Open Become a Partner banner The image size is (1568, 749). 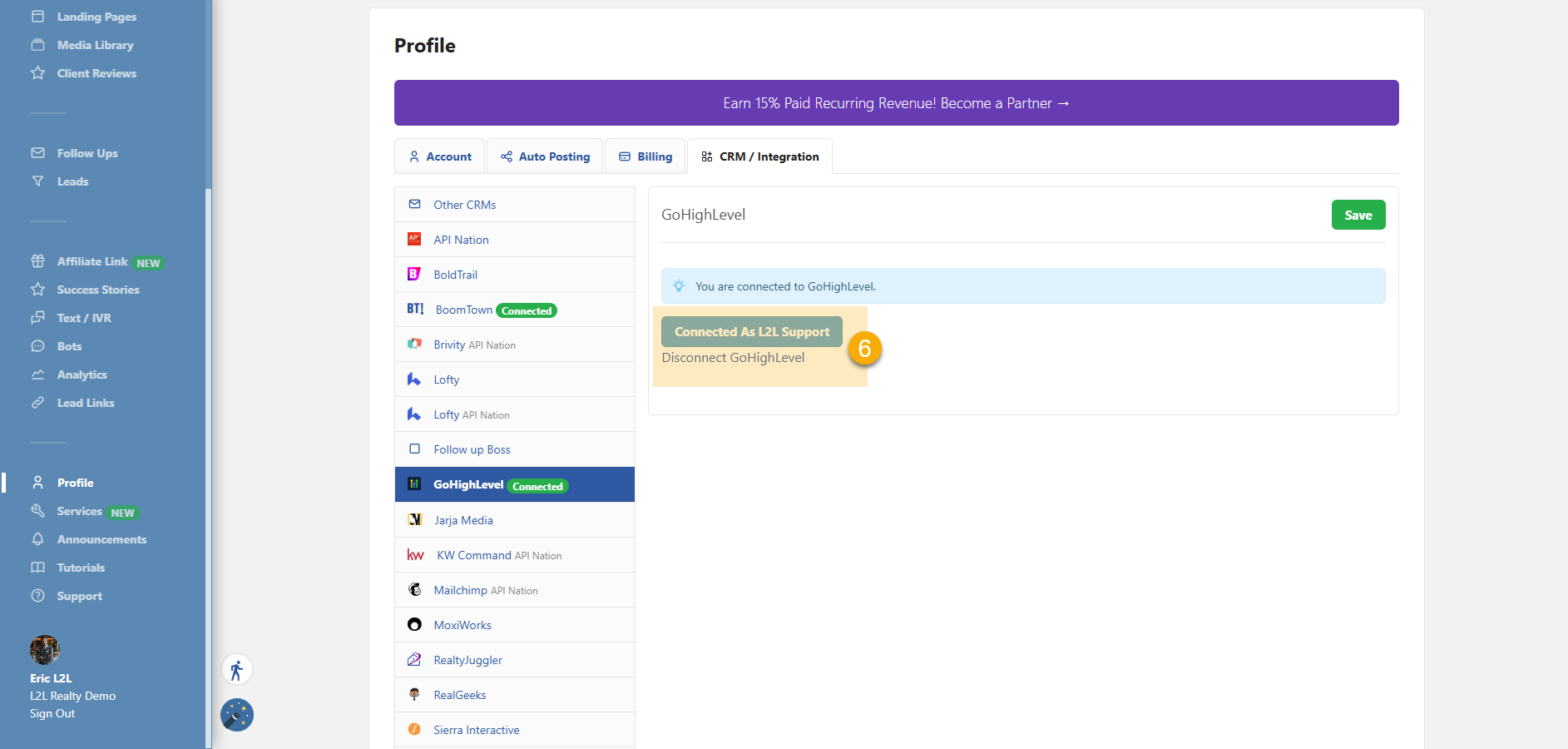coord(897,103)
